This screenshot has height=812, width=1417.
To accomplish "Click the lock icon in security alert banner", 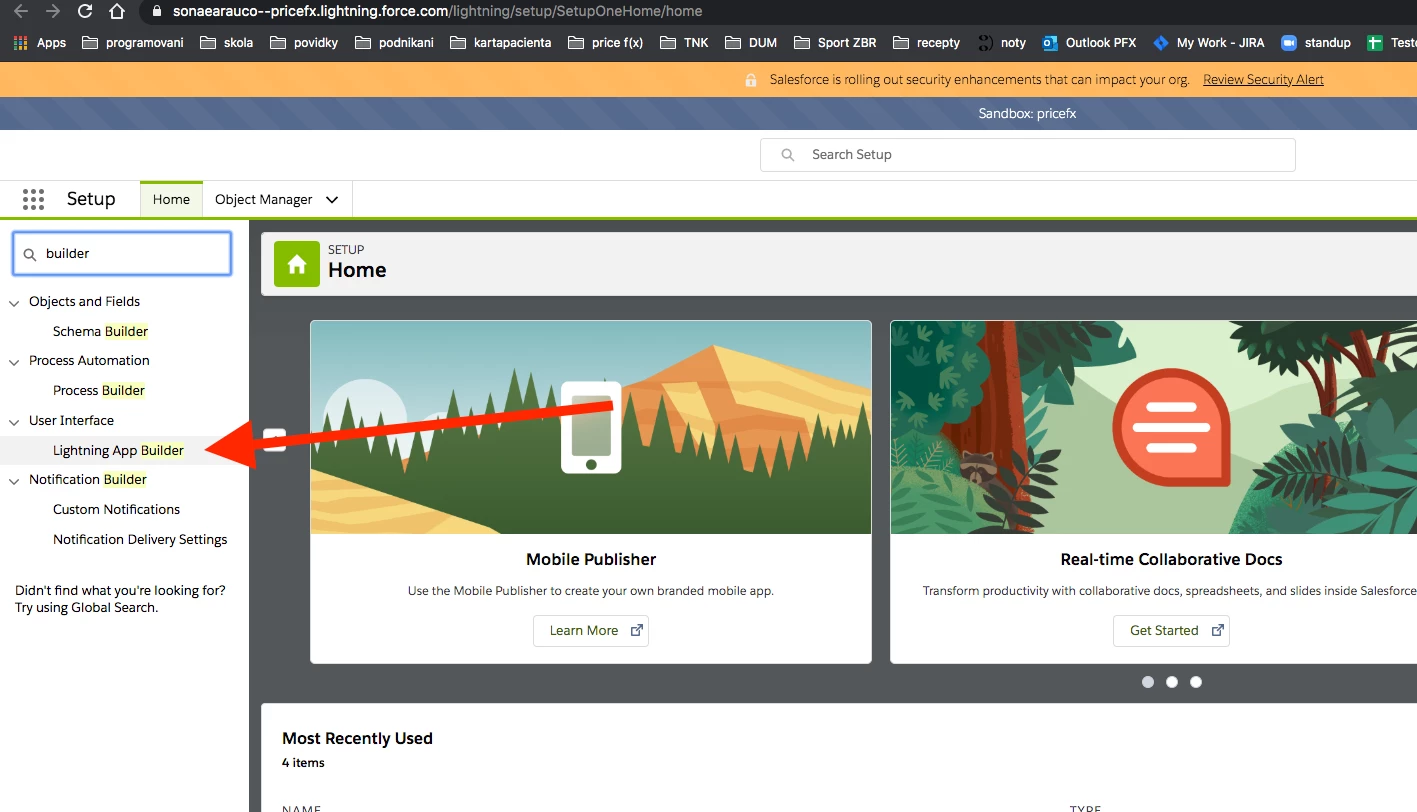I will pos(750,78).
